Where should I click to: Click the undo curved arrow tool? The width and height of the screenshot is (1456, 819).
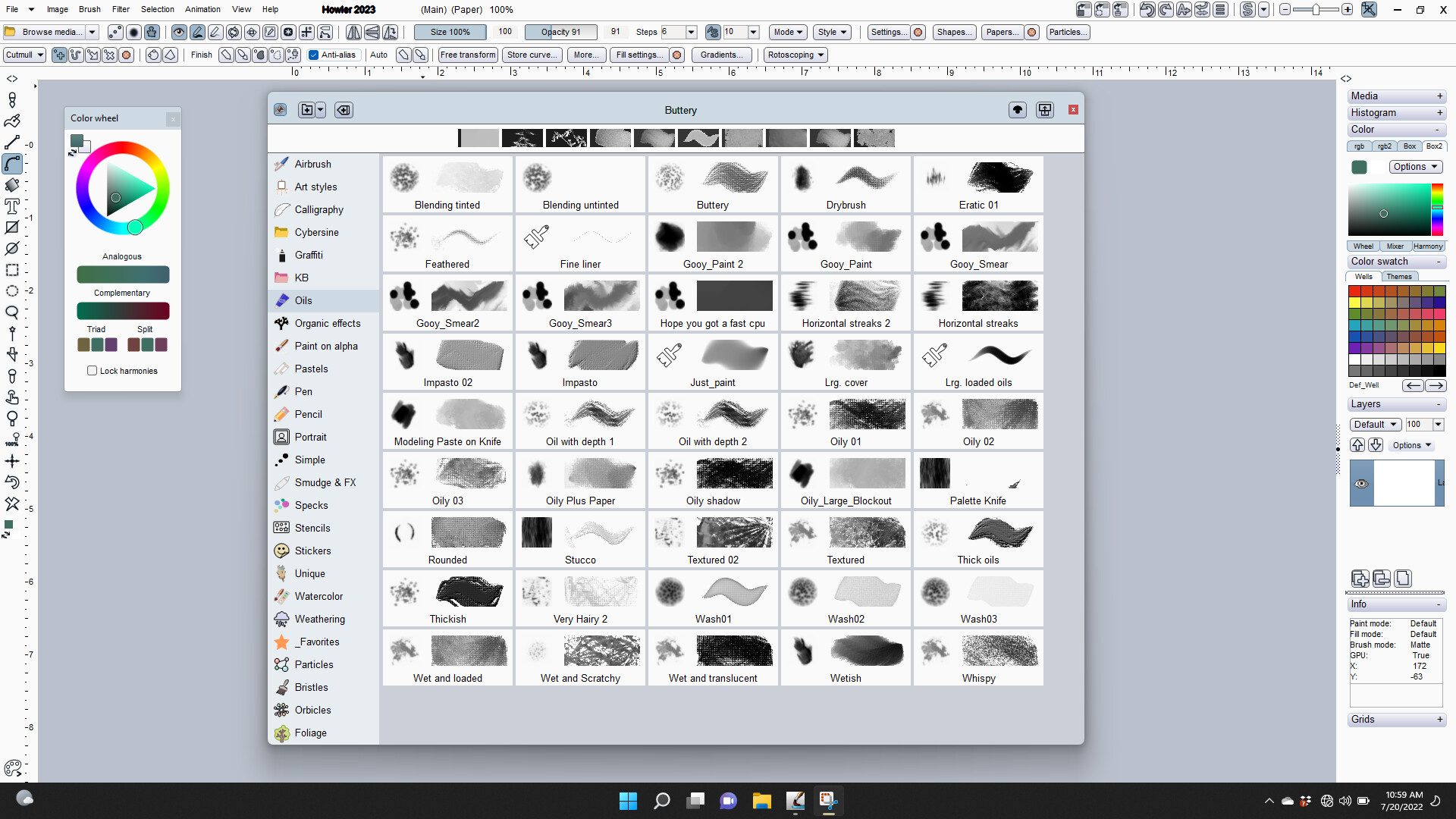(11, 482)
